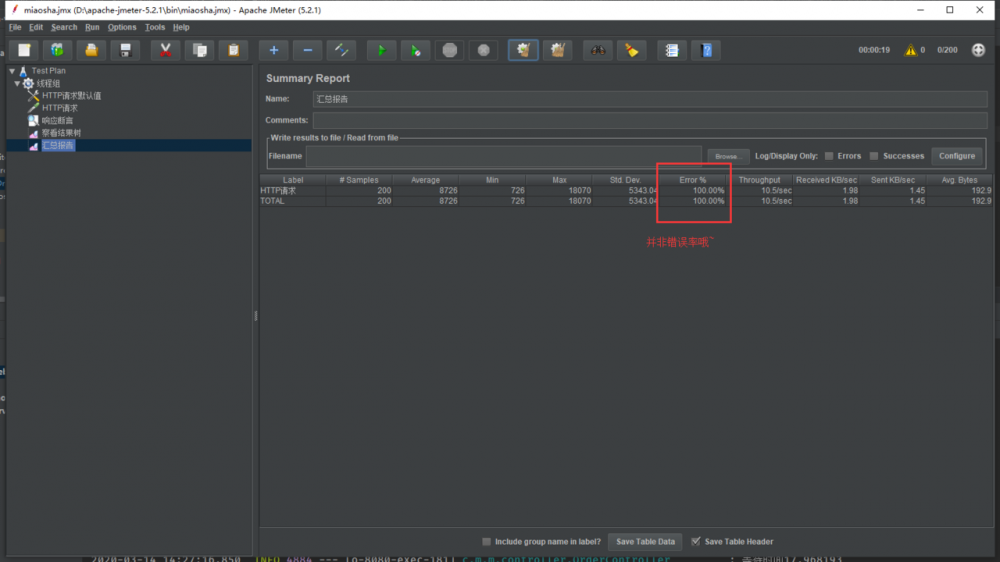Open the Tools menu
1000x562 pixels.
(154, 27)
